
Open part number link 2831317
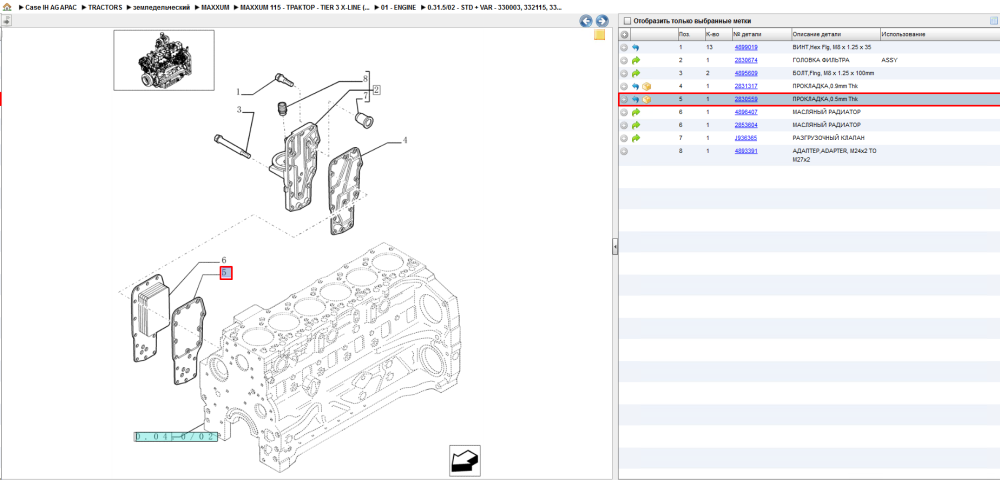coord(746,86)
